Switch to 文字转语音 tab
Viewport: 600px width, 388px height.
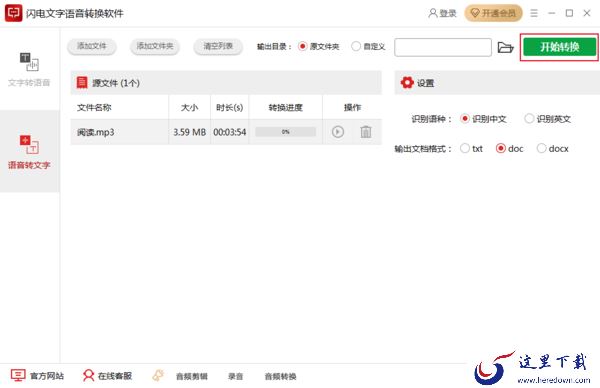(29, 69)
